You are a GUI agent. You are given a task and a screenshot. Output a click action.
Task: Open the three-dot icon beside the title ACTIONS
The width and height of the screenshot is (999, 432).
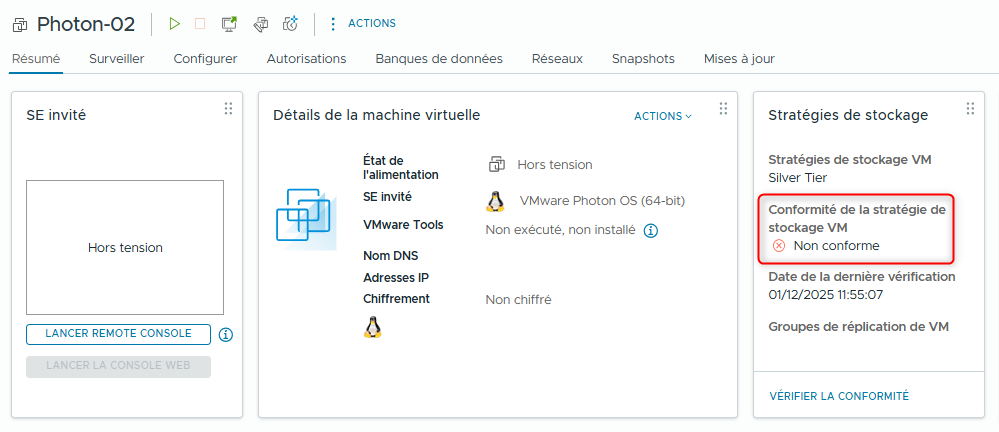[x=332, y=24]
